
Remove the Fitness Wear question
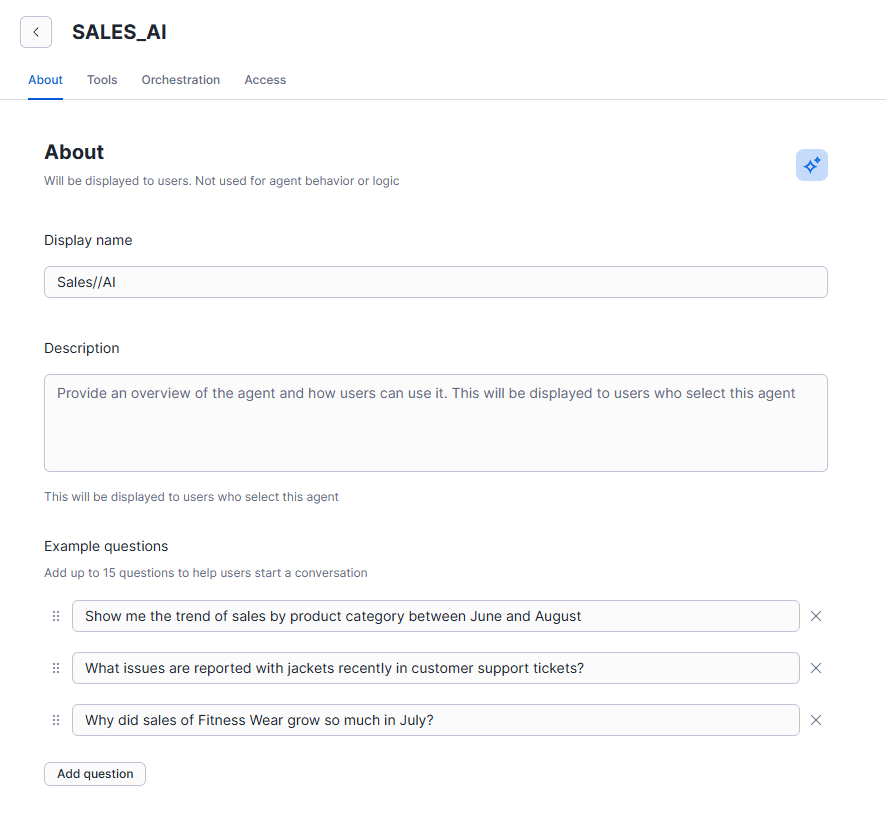coord(816,720)
